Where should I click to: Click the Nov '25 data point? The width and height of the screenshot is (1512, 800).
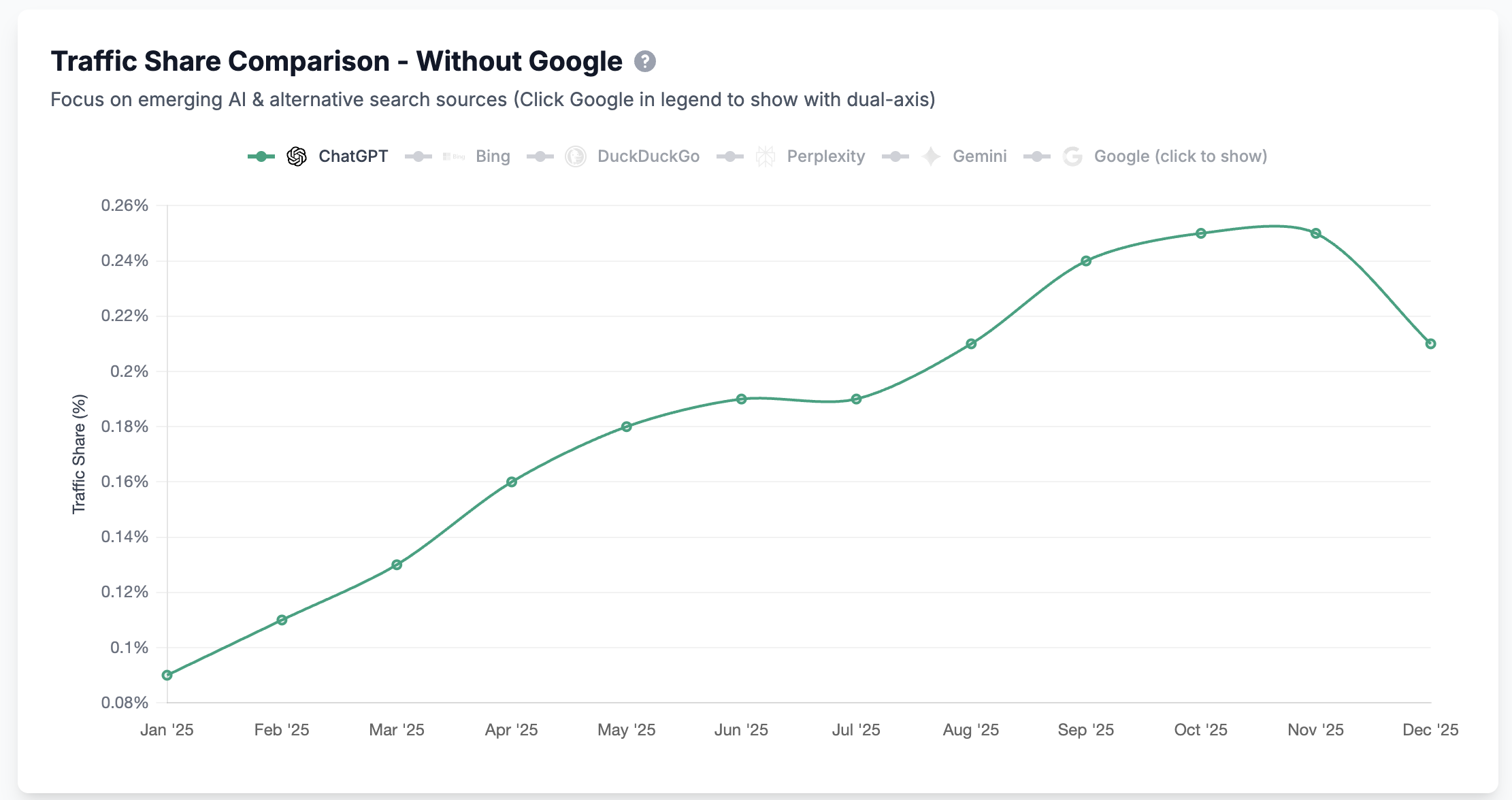click(1316, 233)
